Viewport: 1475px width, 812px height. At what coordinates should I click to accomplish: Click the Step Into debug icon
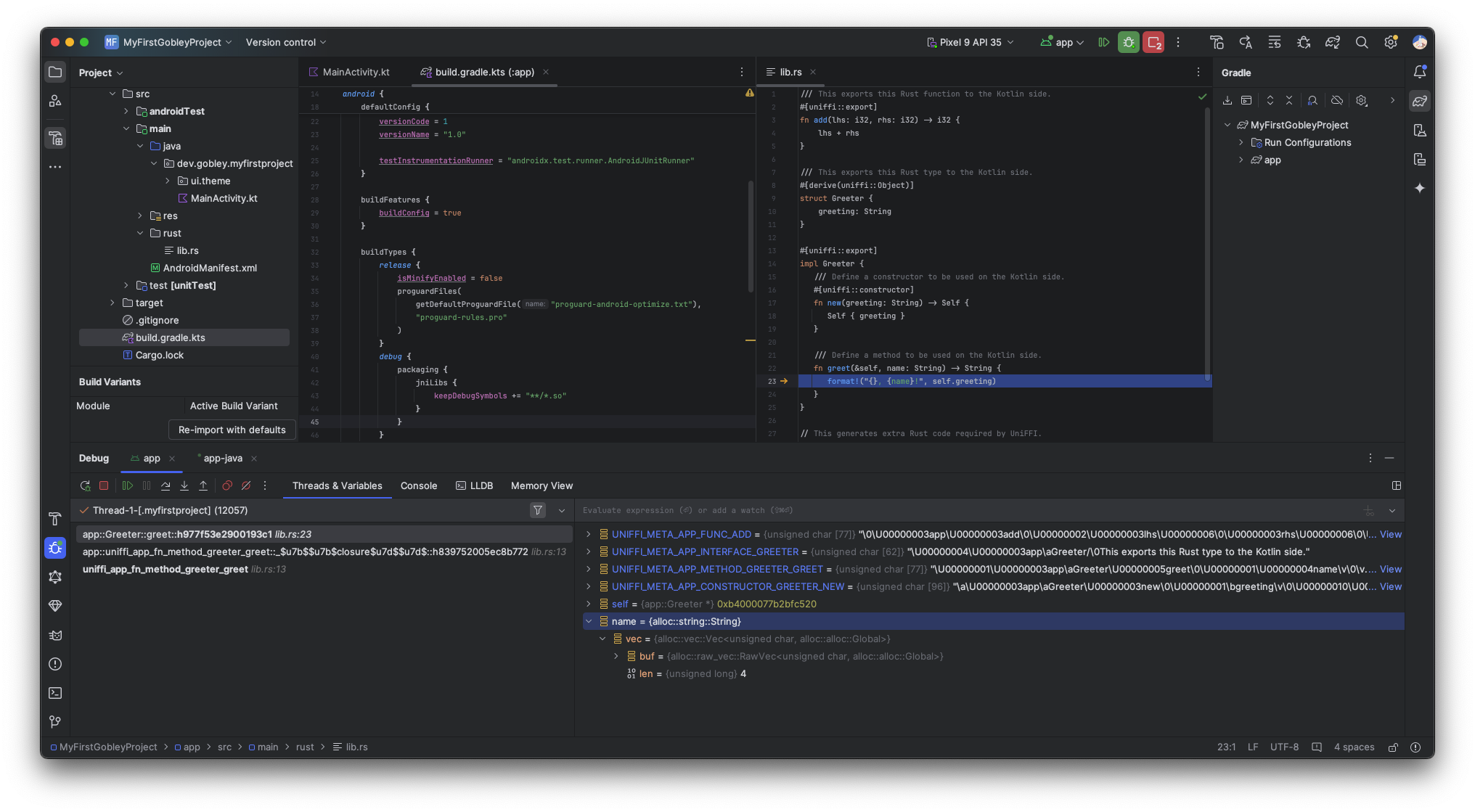(184, 485)
